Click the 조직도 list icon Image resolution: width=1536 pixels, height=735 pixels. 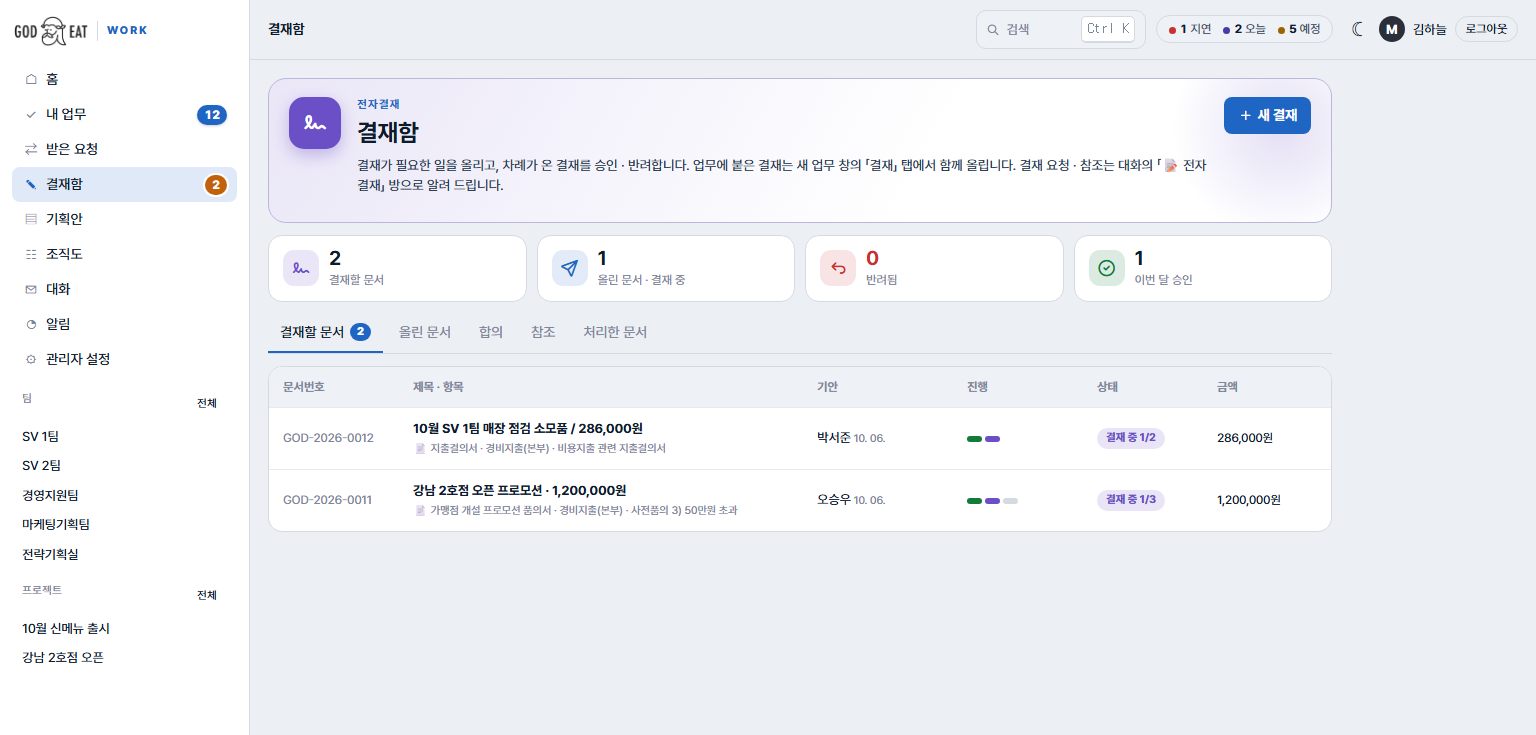[31, 254]
